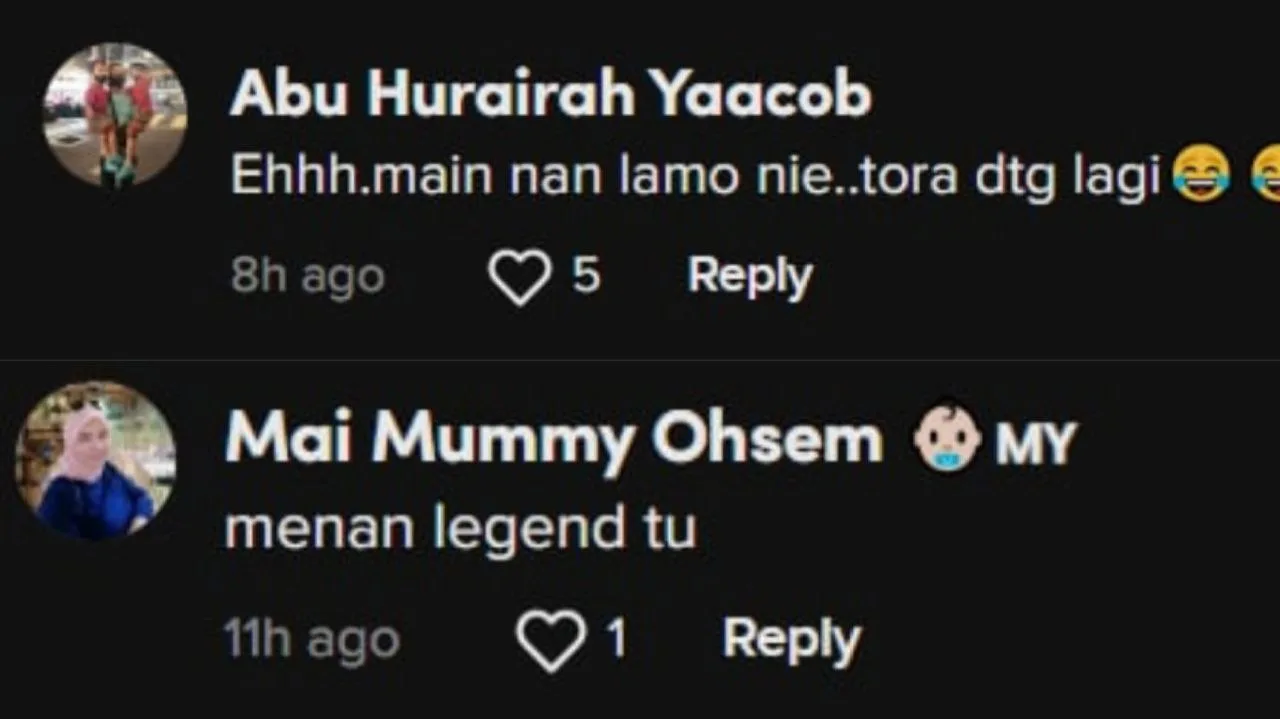Image resolution: width=1280 pixels, height=719 pixels.
Task: Open the username Abu Hurairah Yaacob
Action: click(x=550, y=95)
